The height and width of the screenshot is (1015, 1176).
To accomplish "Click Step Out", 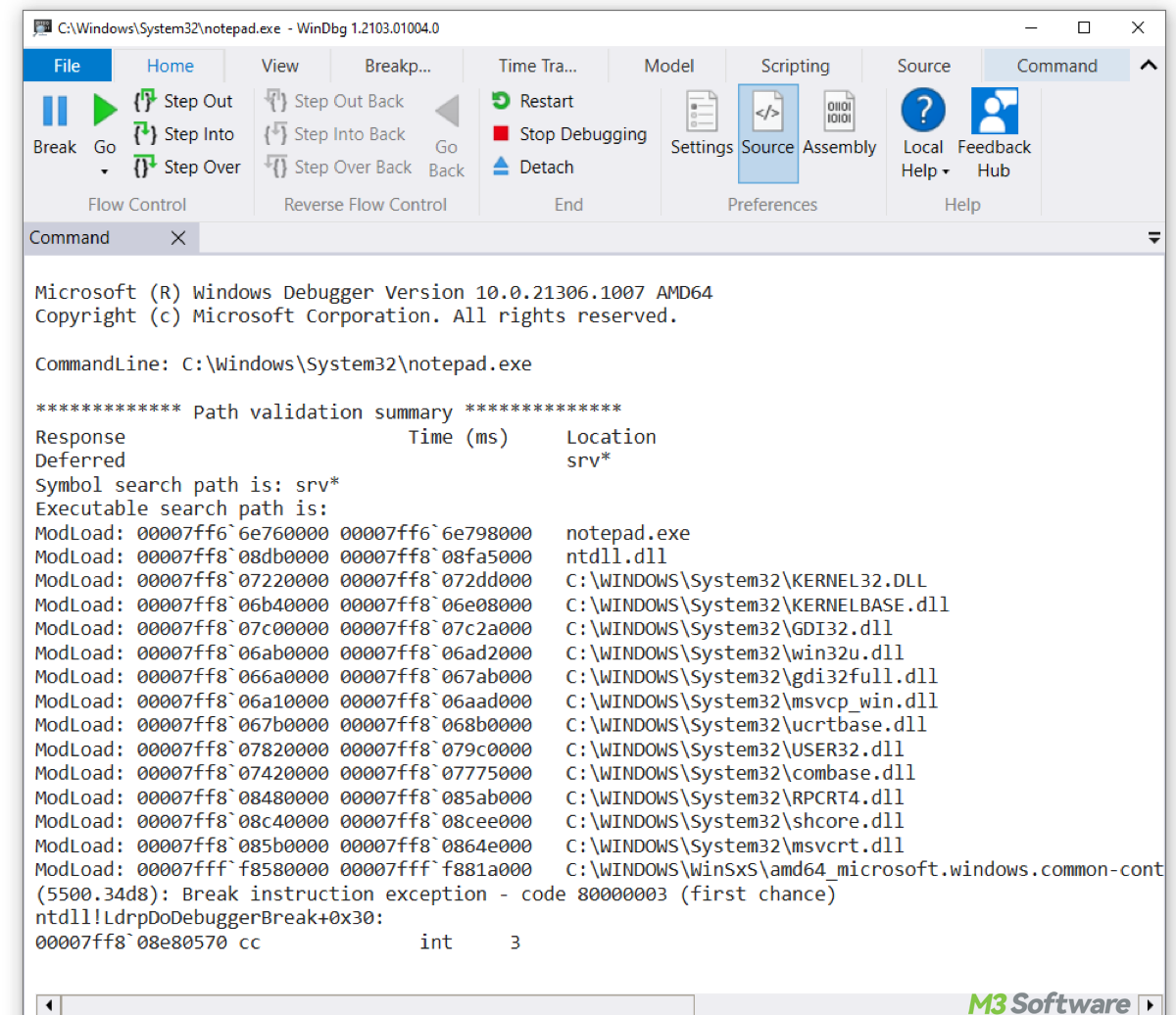I will 184,101.
